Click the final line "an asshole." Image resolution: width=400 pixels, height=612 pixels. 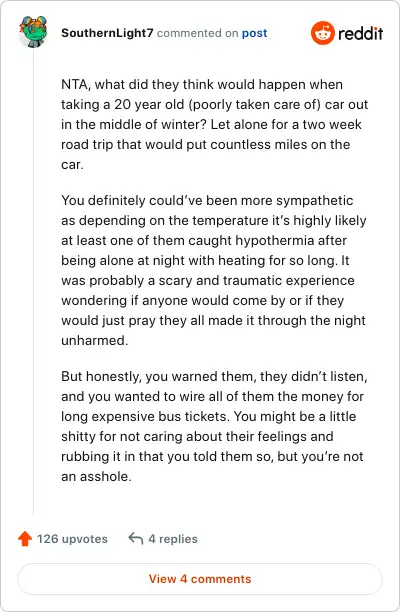tap(96, 477)
